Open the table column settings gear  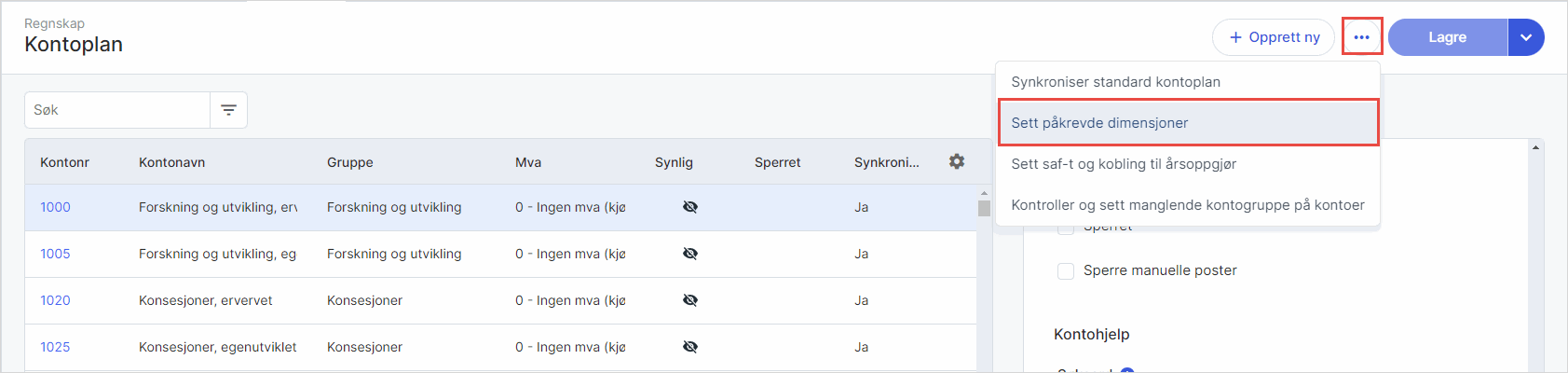[x=957, y=161]
